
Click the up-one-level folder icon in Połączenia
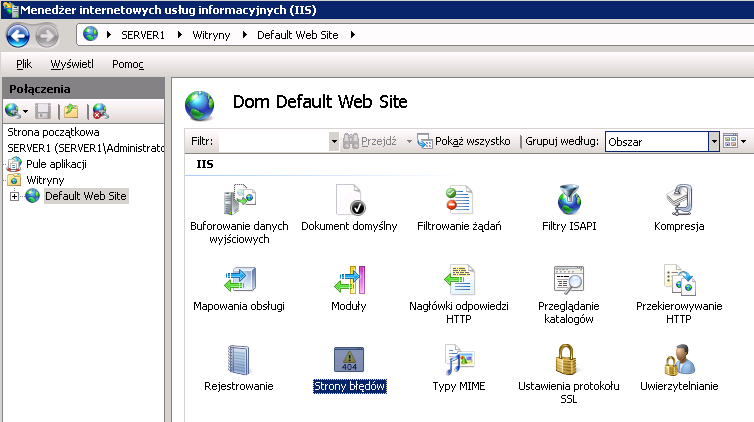[x=71, y=111]
